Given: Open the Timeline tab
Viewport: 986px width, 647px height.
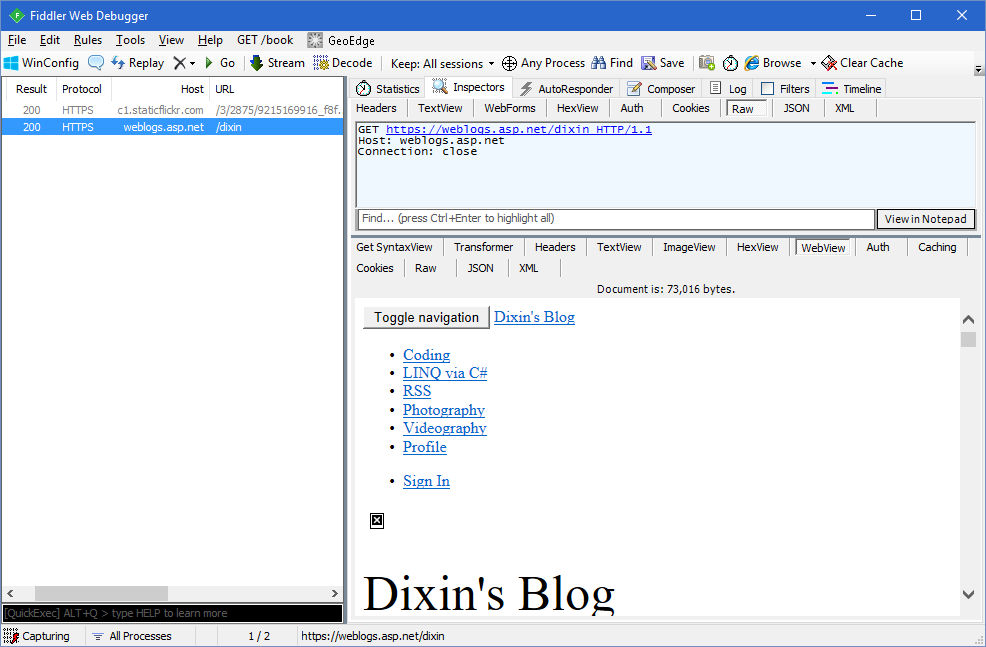Looking at the screenshot, I should pos(852,89).
